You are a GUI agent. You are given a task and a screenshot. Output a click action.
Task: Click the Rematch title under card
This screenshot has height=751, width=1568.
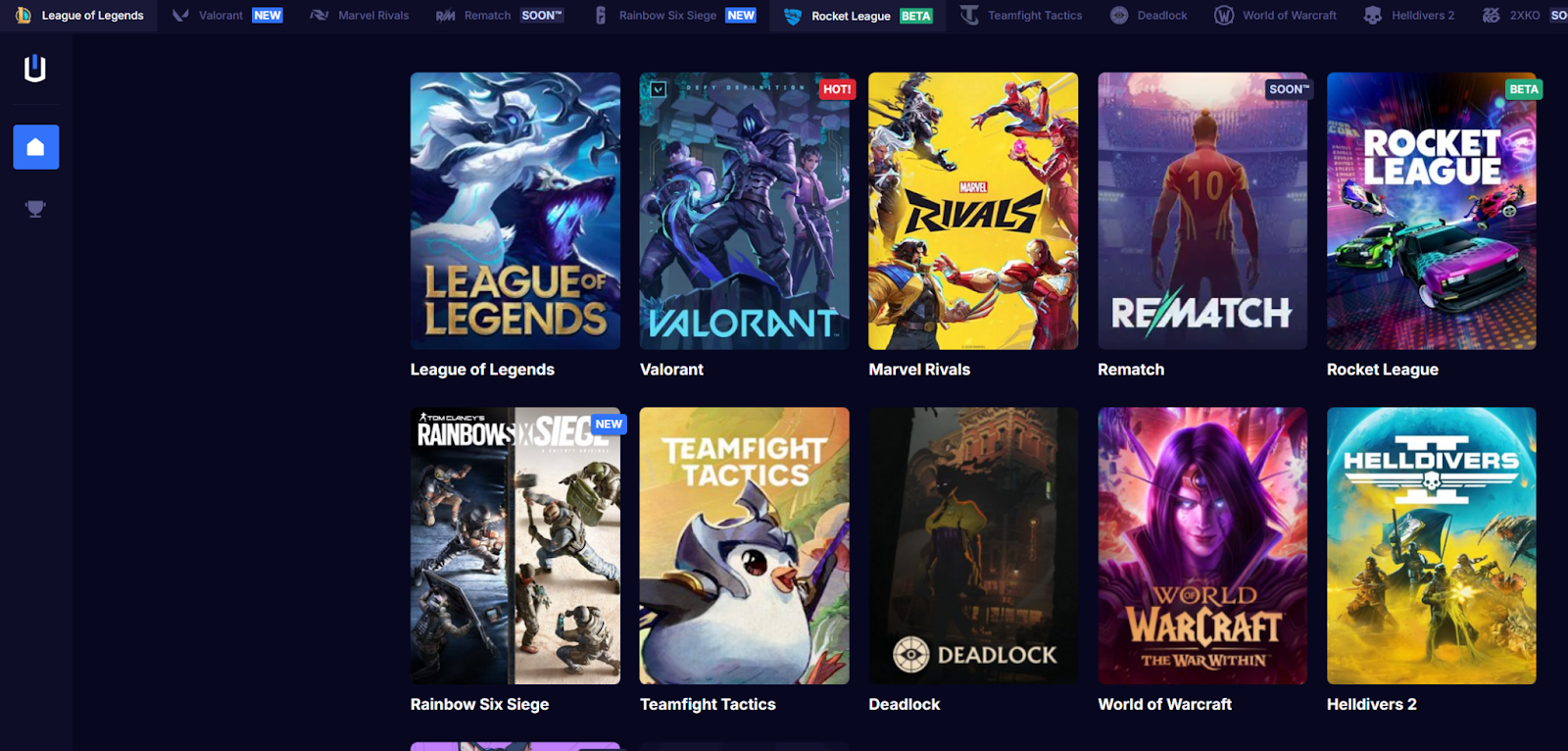tap(1131, 370)
